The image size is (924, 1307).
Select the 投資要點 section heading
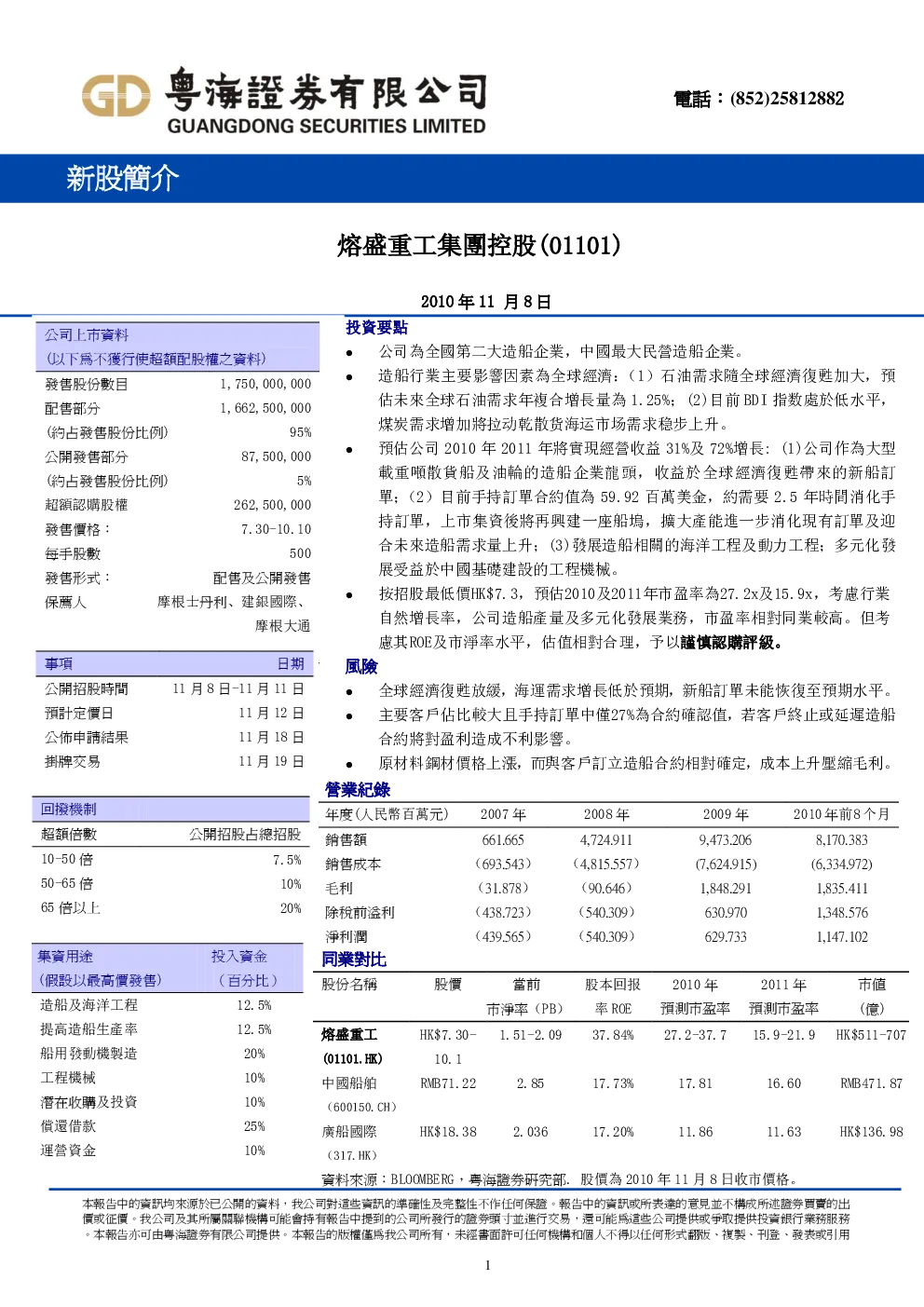tap(376, 327)
